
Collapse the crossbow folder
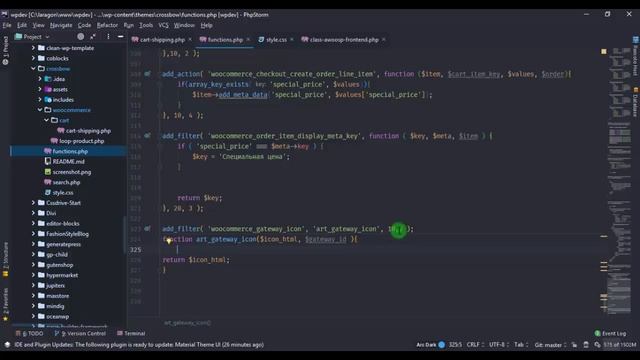click(33, 69)
